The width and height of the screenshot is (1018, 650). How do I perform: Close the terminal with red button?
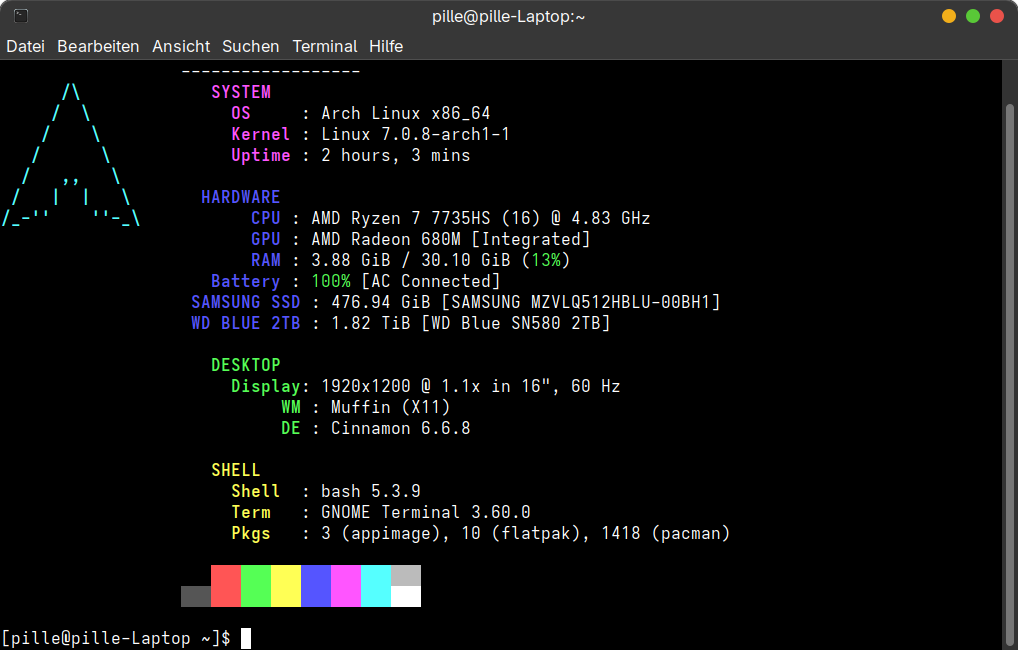click(x=997, y=16)
